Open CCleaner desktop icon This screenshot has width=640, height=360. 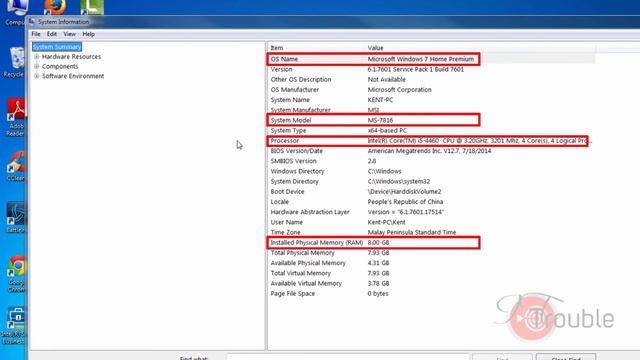(x=16, y=166)
